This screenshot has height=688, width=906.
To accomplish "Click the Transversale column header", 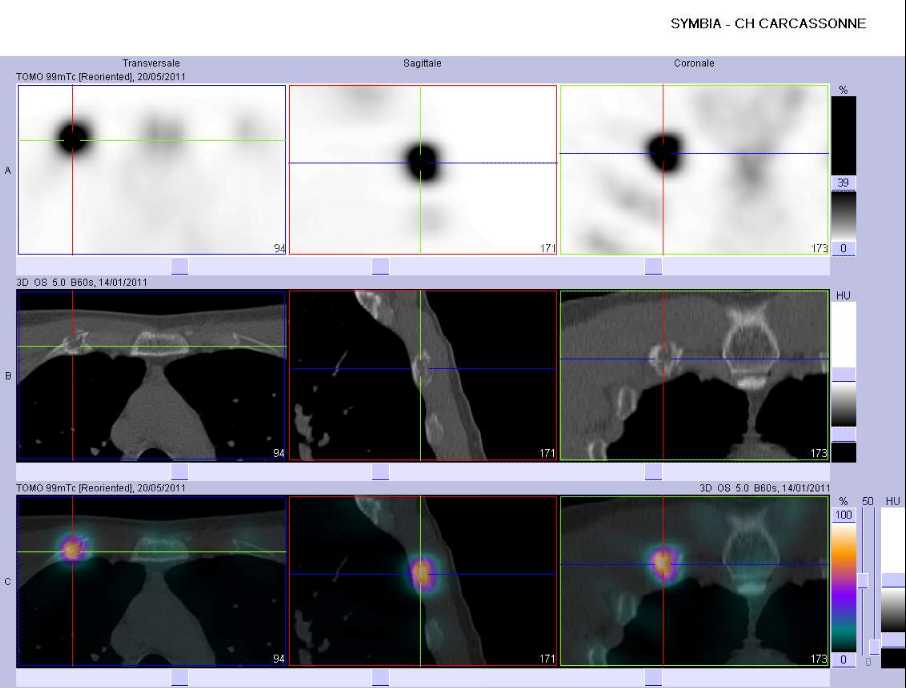I will [151, 63].
